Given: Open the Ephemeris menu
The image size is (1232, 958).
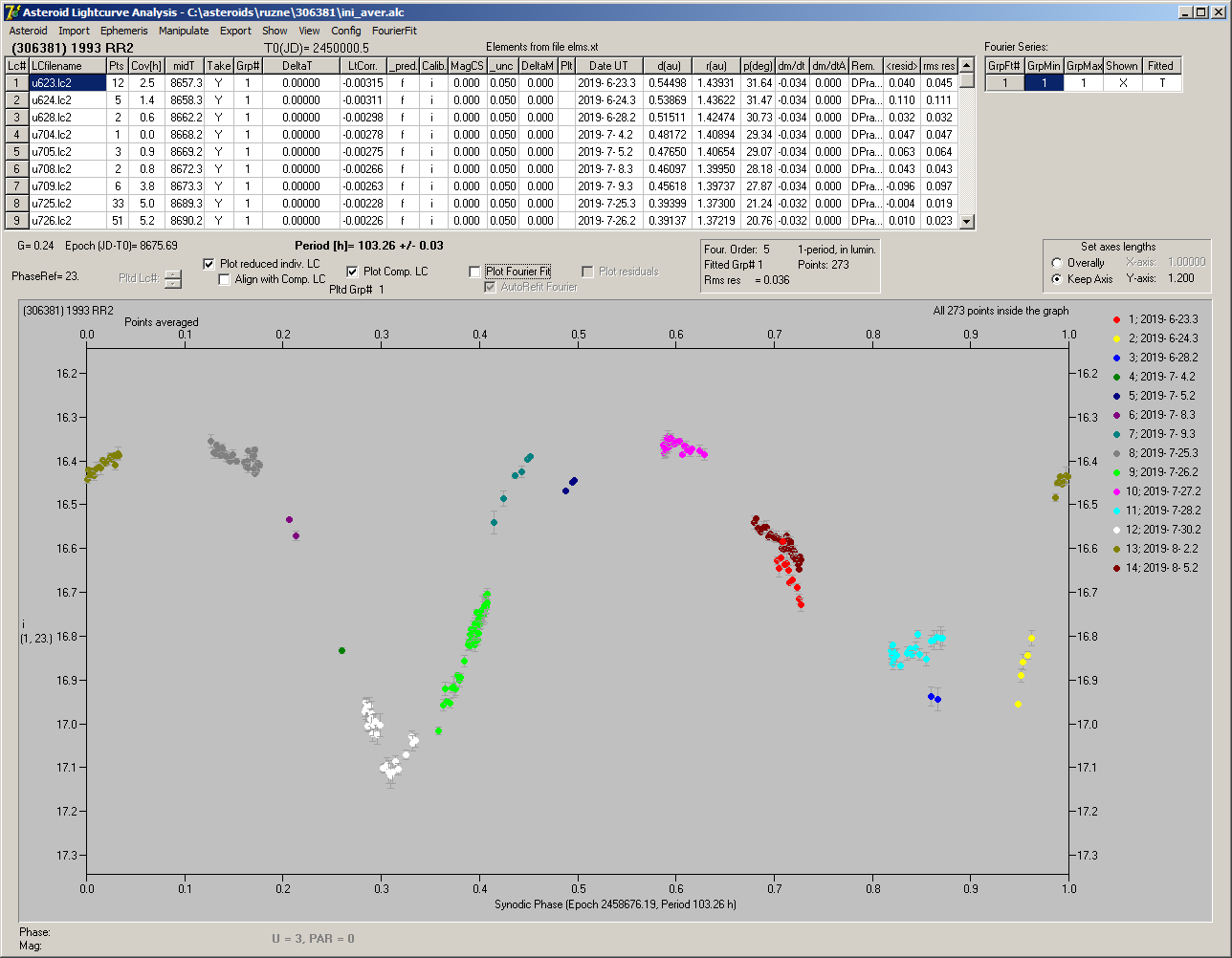Looking at the screenshot, I should click(x=124, y=31).
